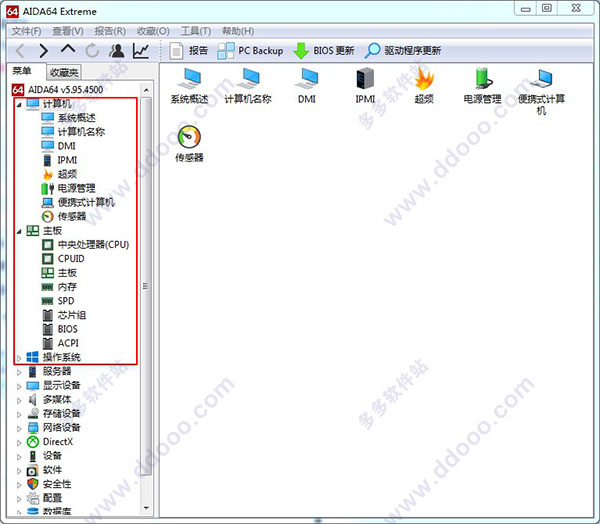Open the 便携式计算机 laptop icon in the right pane

541,91
